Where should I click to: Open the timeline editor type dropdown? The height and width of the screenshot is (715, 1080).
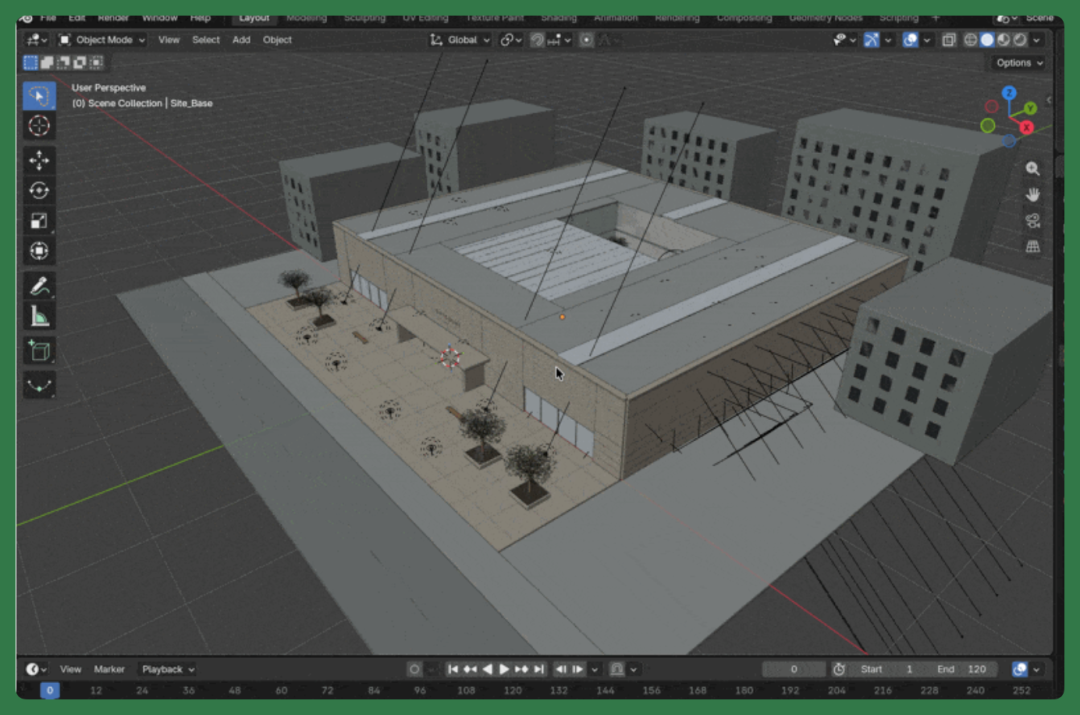click(x=36, y=670)
